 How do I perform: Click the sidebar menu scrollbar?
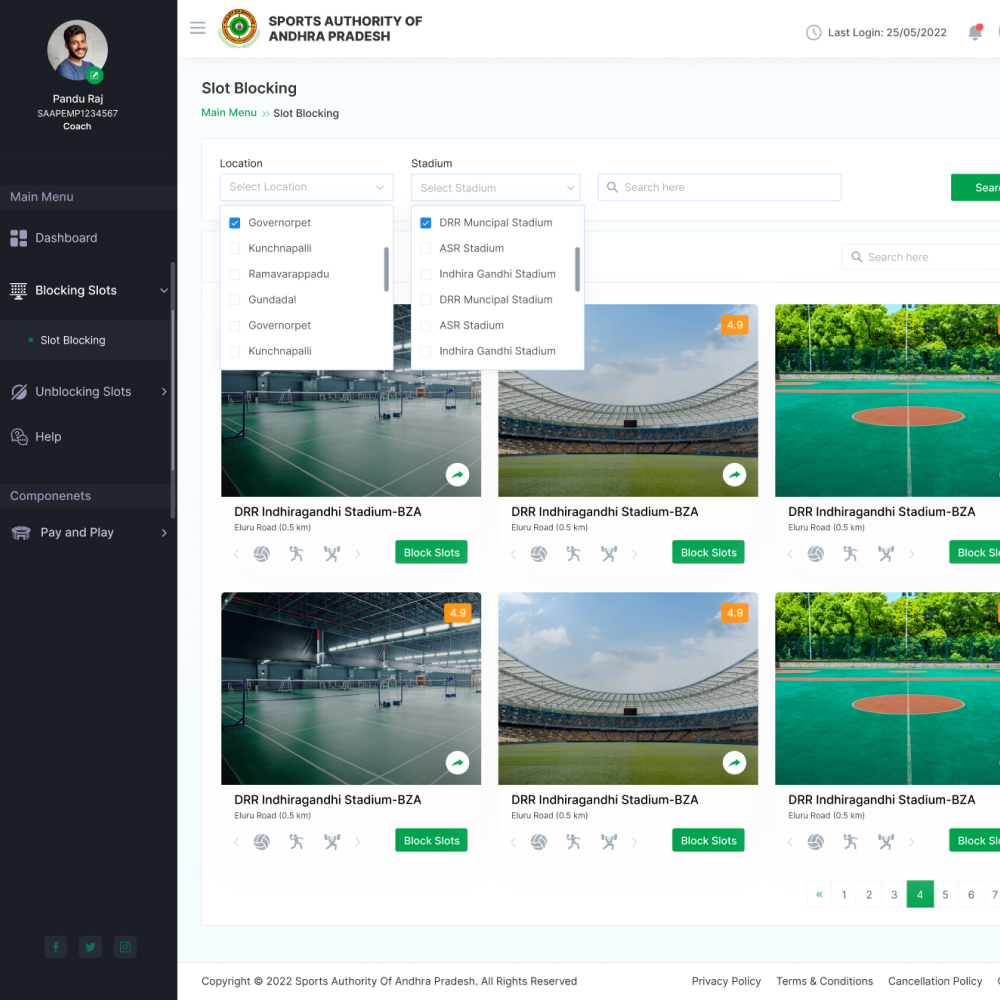[172, 390]
